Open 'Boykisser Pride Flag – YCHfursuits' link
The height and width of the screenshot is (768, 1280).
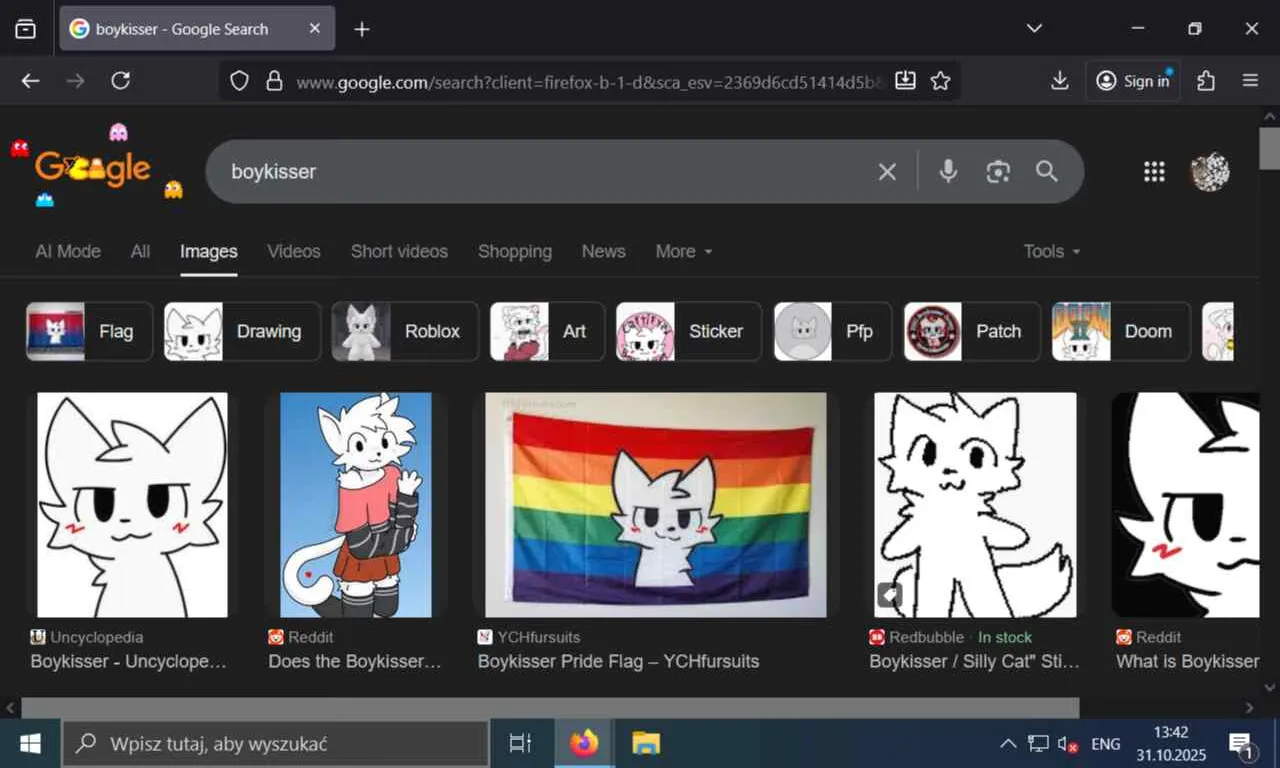618,662
